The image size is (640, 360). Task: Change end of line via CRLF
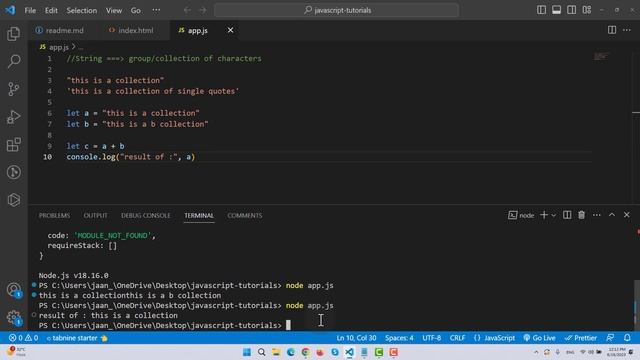[x=457, y=338]
